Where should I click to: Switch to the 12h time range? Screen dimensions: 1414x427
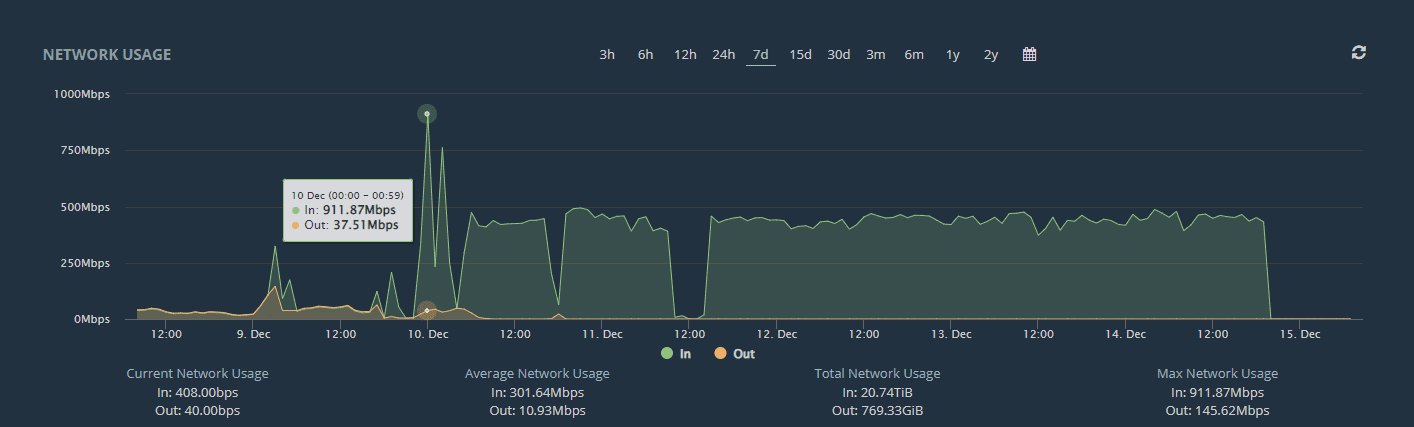pyautogui.click(x=685, y=55)
